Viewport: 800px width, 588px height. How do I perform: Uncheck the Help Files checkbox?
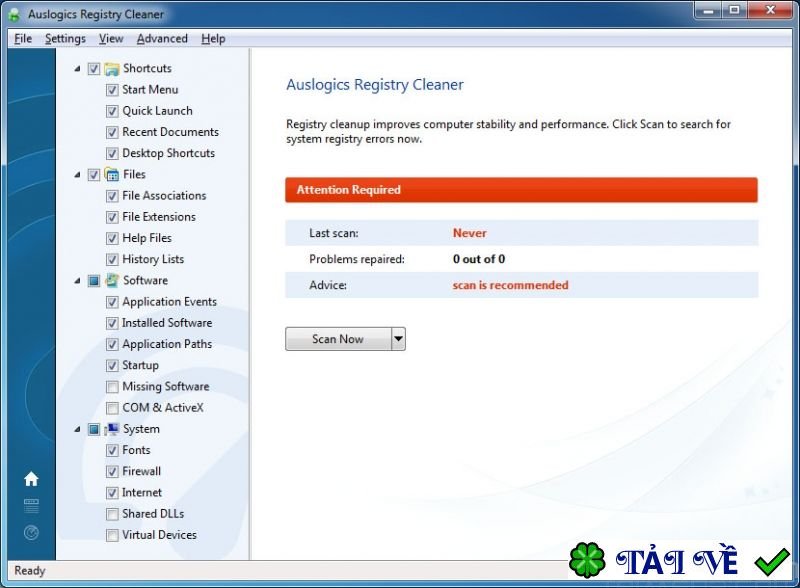(x=112, y=238)
